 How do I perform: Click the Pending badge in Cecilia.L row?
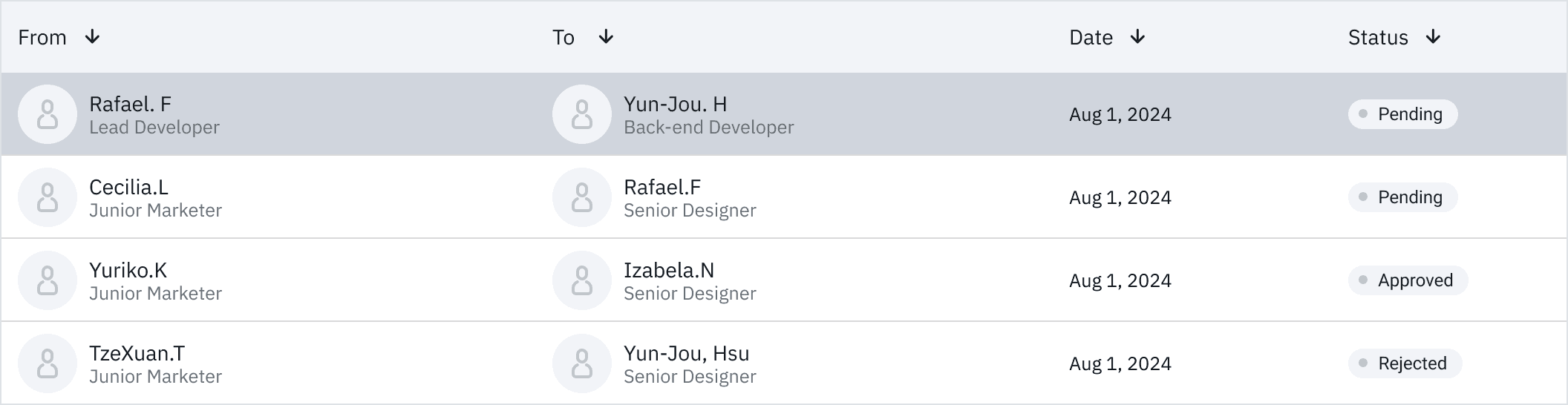pyautogui.click(x=1402, y=197)
